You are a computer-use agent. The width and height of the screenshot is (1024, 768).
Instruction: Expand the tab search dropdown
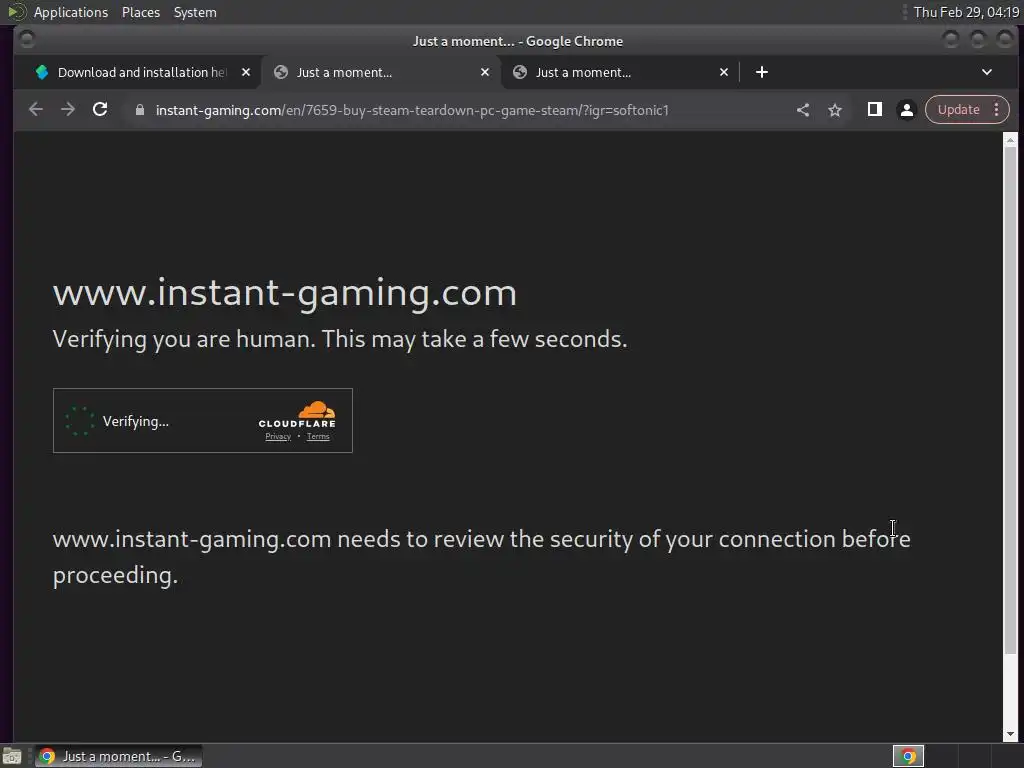(x=987, y=72)
